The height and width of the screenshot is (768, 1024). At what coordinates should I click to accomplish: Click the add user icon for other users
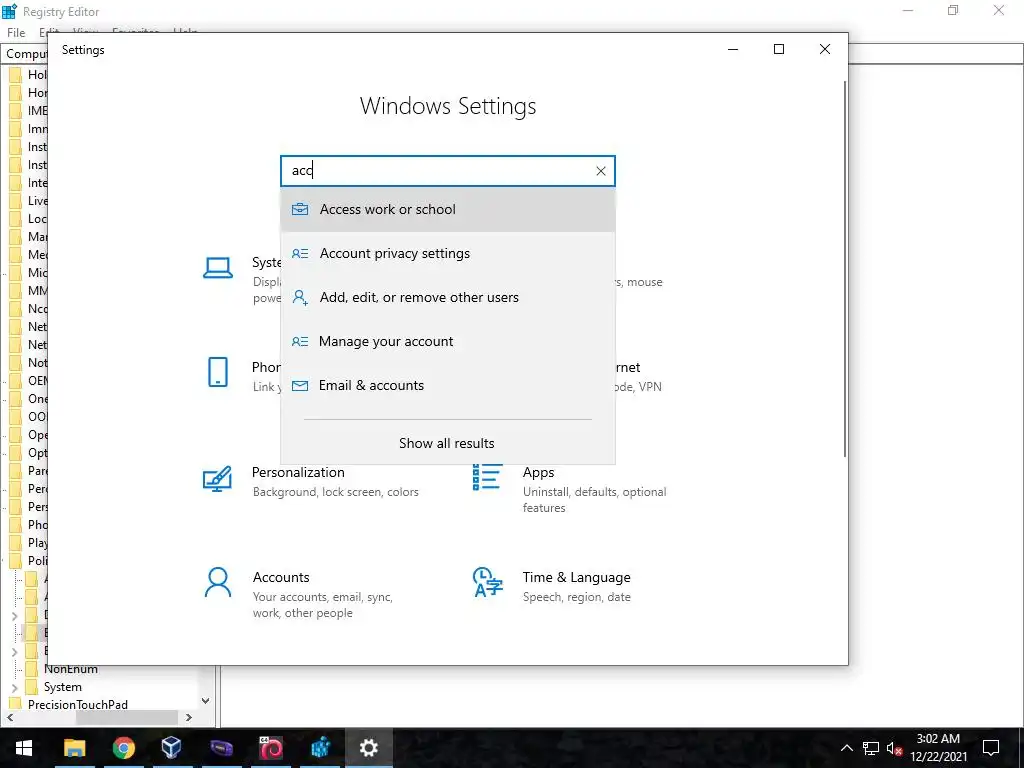(x=300, y=298)
